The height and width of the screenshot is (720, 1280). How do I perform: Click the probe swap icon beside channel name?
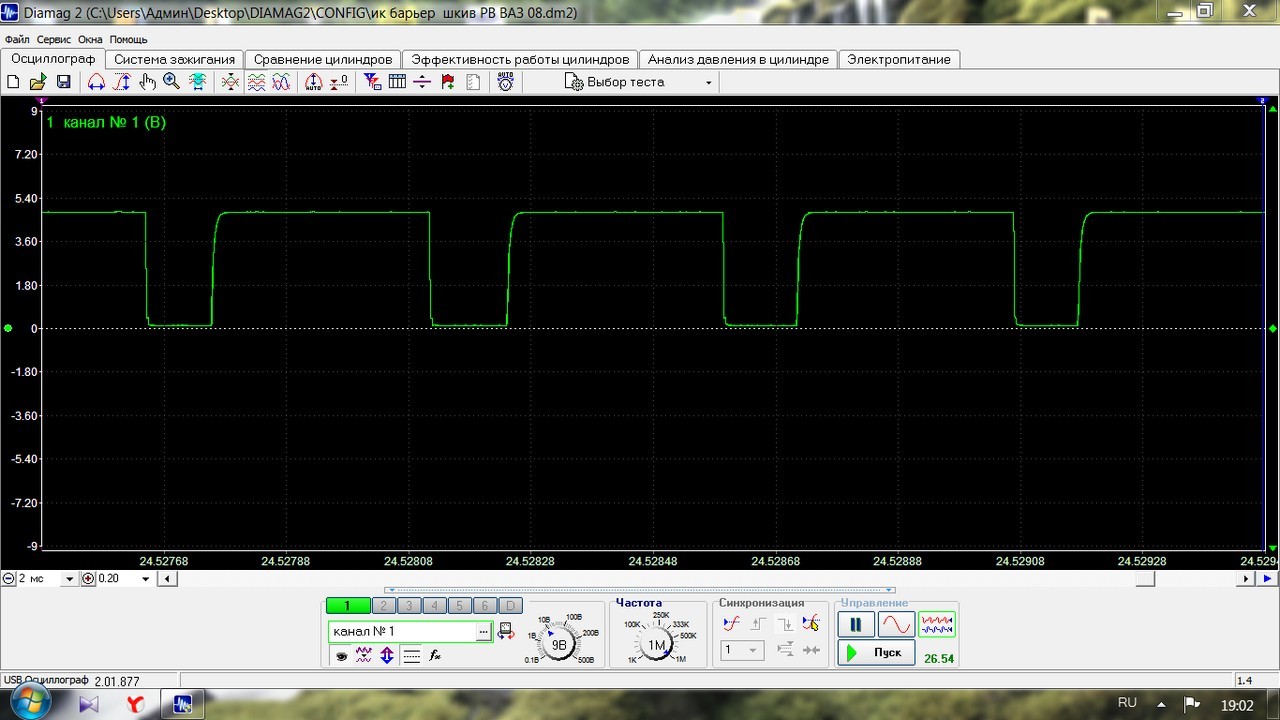tap(506, 631)
